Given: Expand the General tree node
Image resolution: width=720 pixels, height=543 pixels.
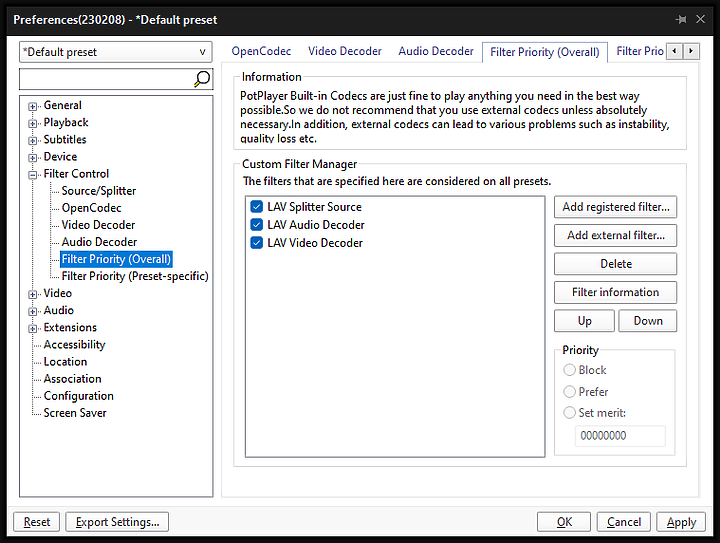Looking at the screenshot, I should [x=32, y=106].
